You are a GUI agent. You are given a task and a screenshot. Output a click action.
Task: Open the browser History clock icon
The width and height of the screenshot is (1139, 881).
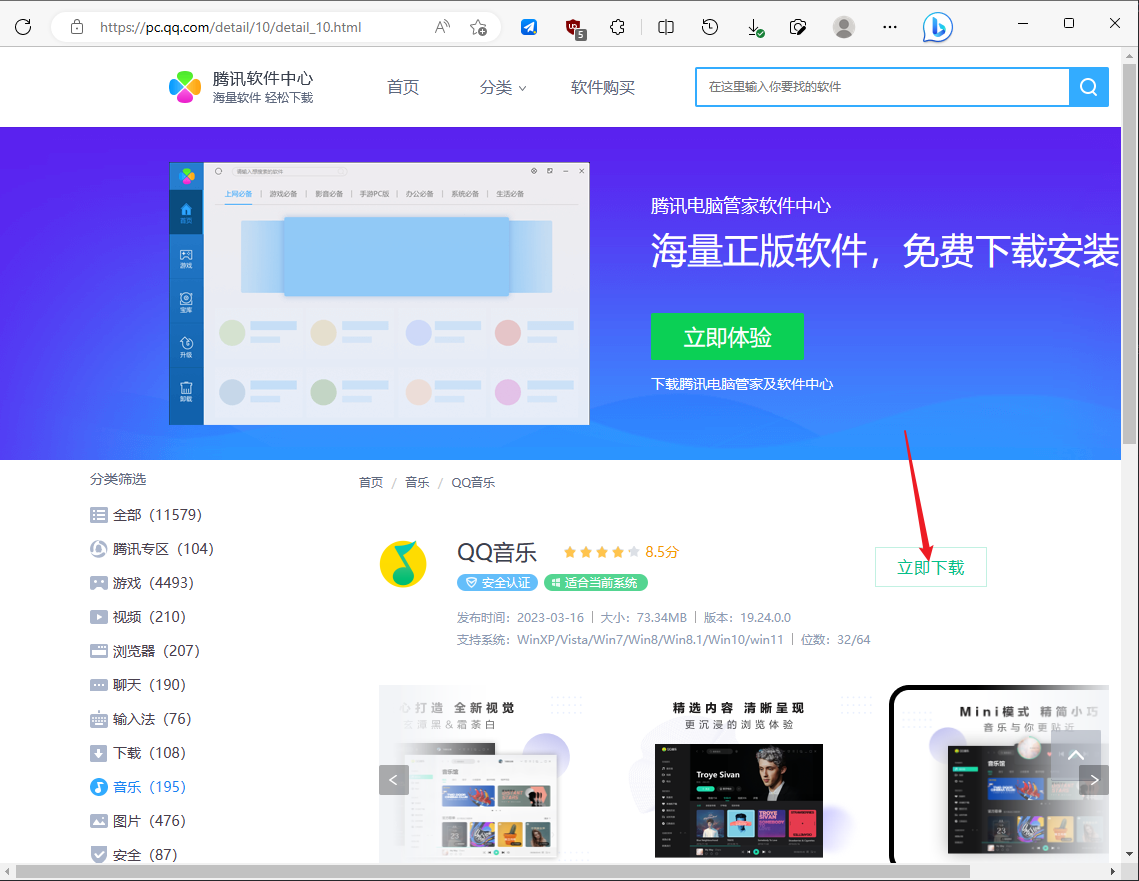click(x=710, y=27)
